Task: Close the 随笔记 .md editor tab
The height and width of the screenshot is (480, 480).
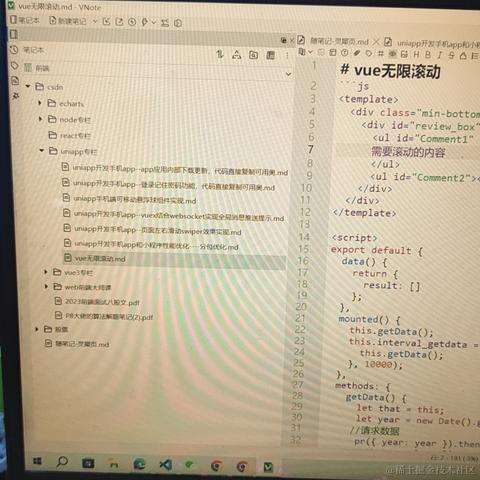Action: tap(376, 41)
